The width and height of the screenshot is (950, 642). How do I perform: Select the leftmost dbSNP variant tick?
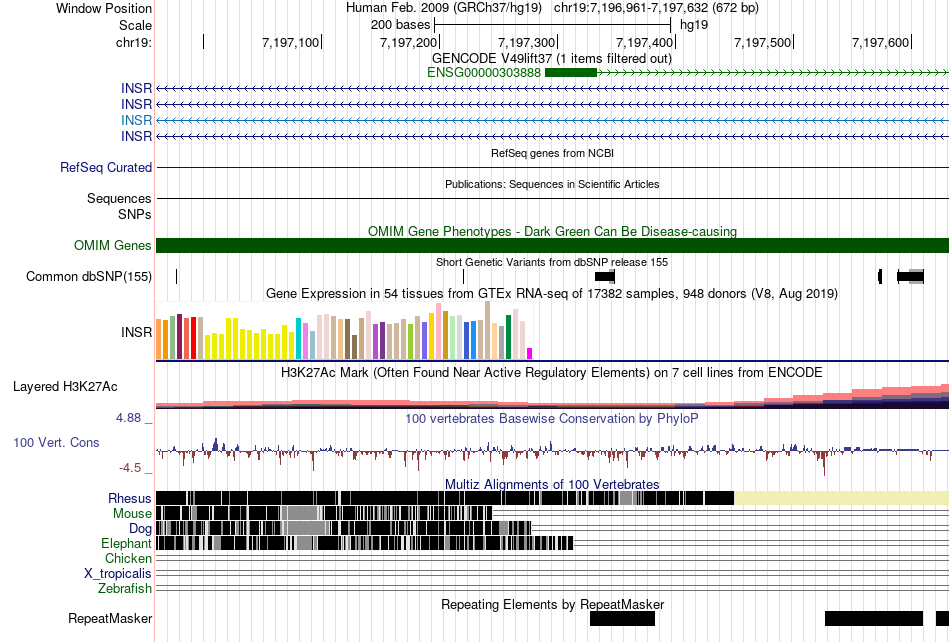[x=176, y=277]
